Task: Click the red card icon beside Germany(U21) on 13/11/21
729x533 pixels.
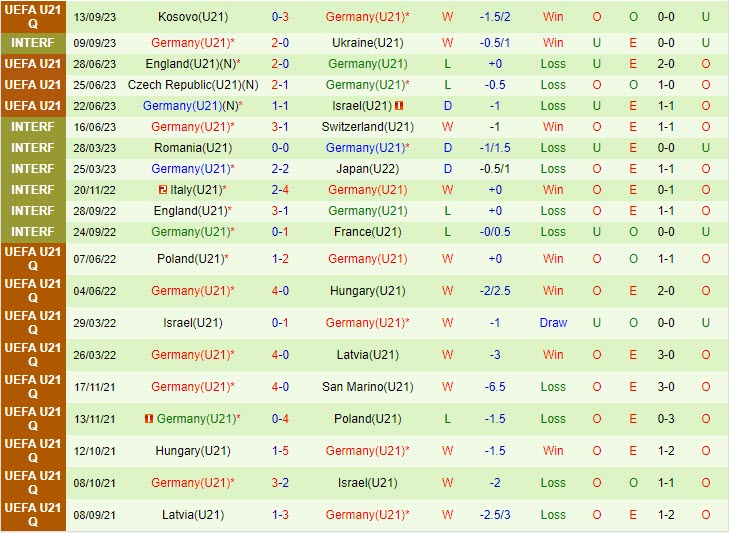Action: coord(149,419)
